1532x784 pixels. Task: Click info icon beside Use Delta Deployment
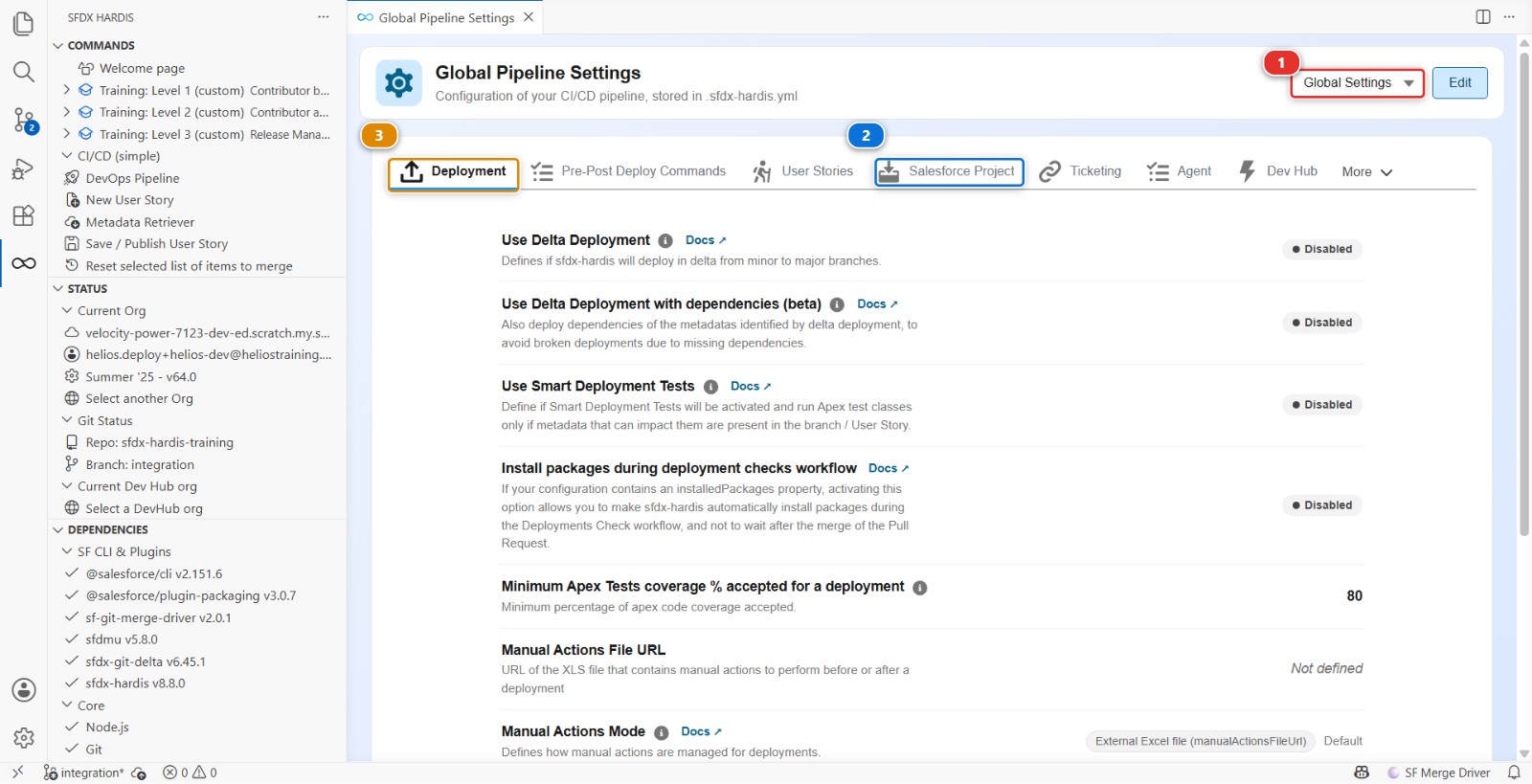(x=665, y=241)
